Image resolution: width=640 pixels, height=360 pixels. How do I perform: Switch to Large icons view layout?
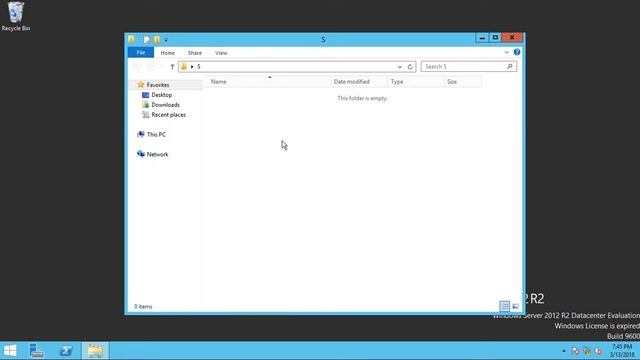(516, 306)
